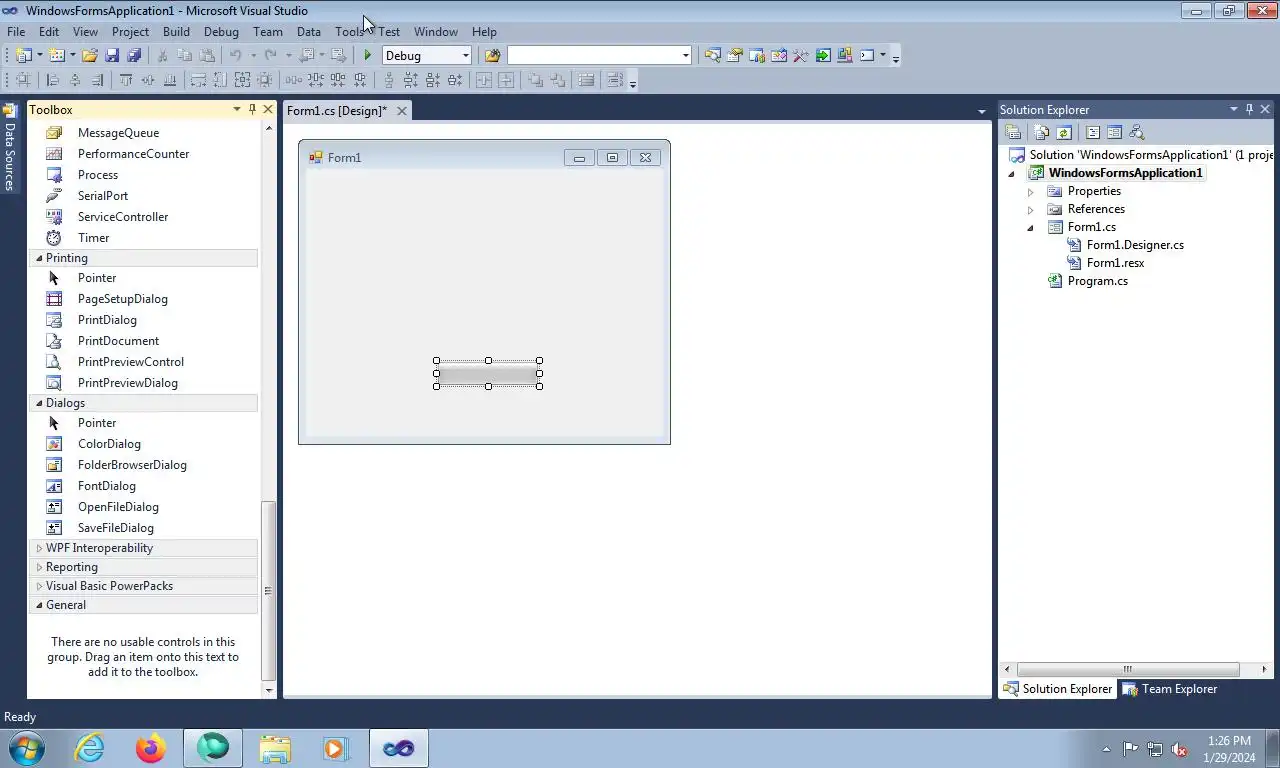Toggle auto-hide pin on Solution Explorer panel
This screenshot has width=1280, height=768.
pos(1249,109)
